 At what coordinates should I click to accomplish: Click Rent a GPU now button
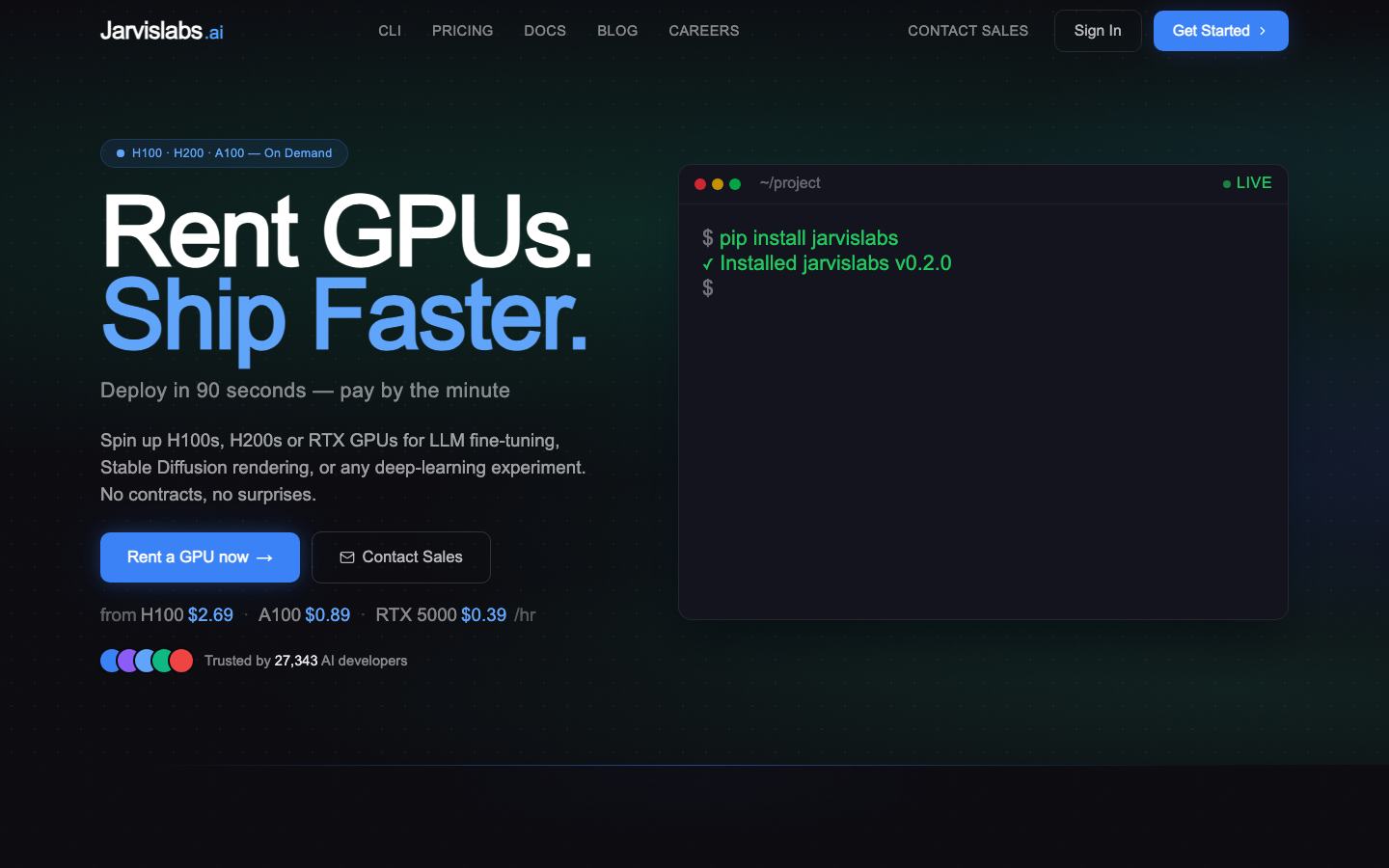click(x=200, y=557)
